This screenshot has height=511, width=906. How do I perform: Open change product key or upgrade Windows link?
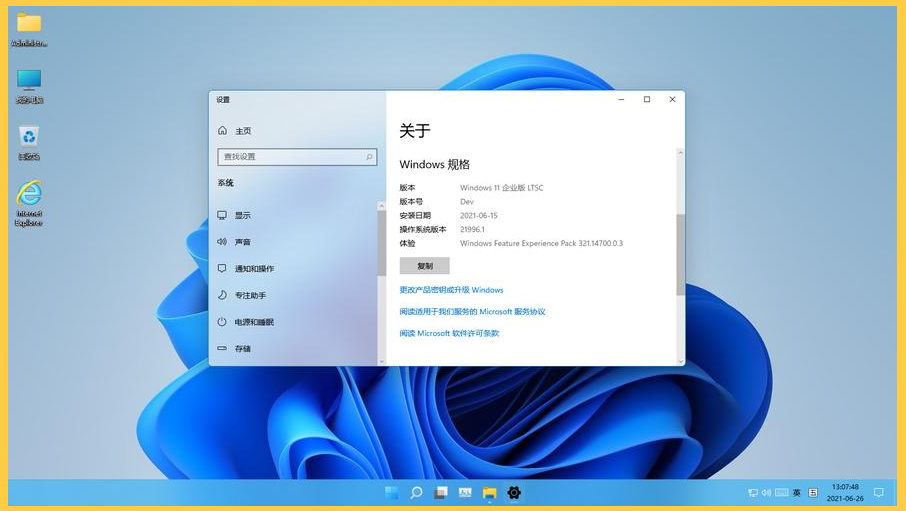click(x=451, y=290)
